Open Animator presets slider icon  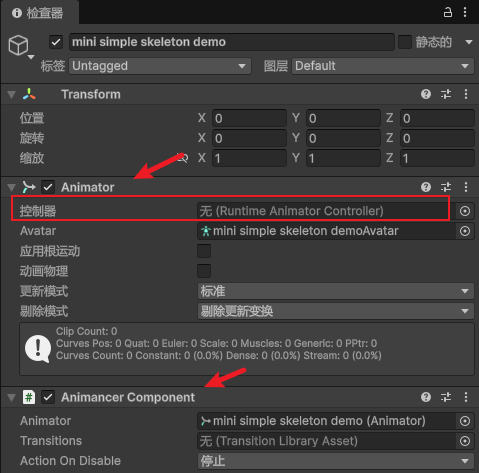(446, 187)
